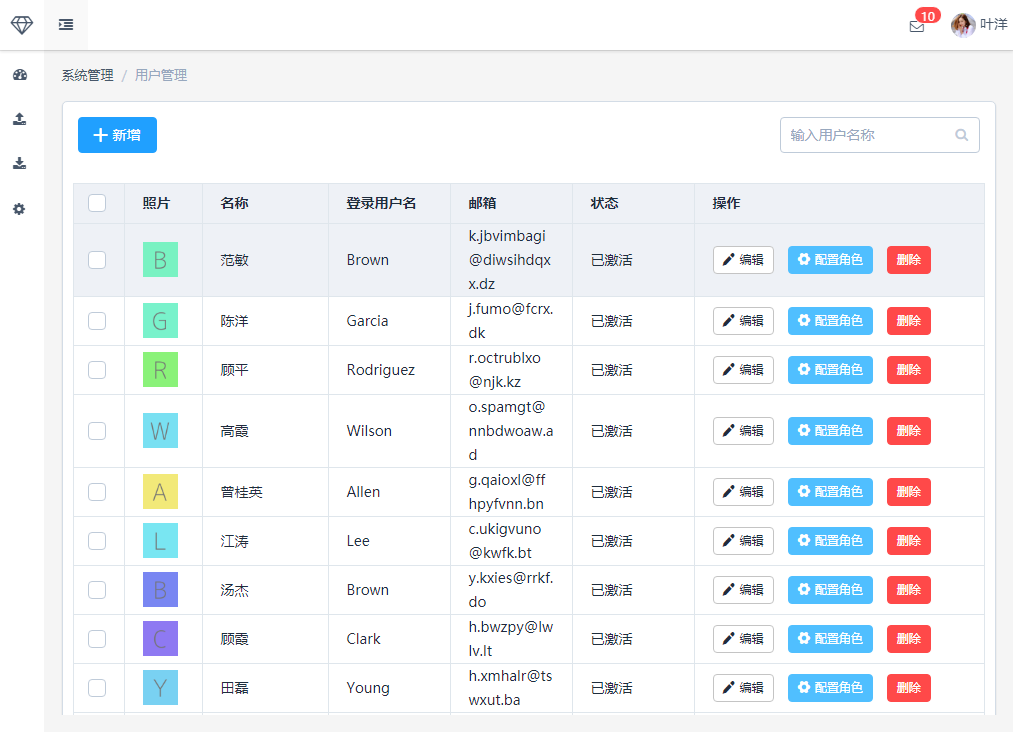Toggle the select-all checkbox in table header
The height and width of the screenshot is (732, 1013).
(97, 203)
